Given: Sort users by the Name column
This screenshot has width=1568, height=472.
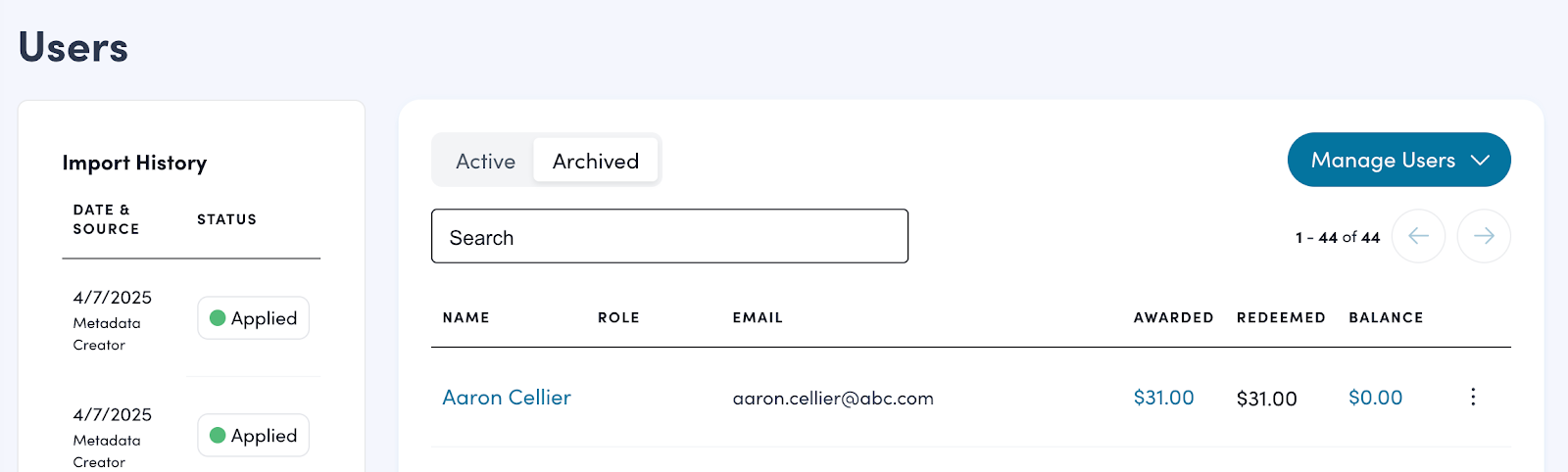Looking at the screenshot, I should point(465,317).
